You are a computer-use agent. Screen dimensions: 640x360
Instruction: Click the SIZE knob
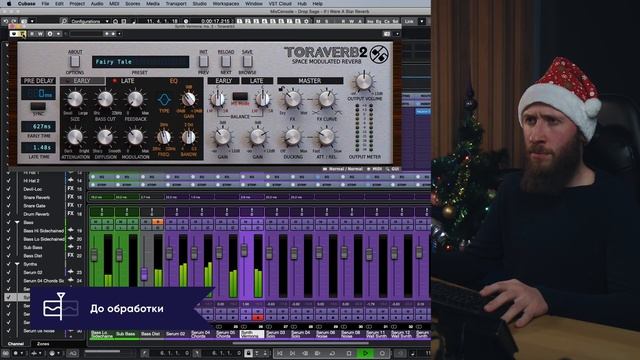(x=75, y=99)
